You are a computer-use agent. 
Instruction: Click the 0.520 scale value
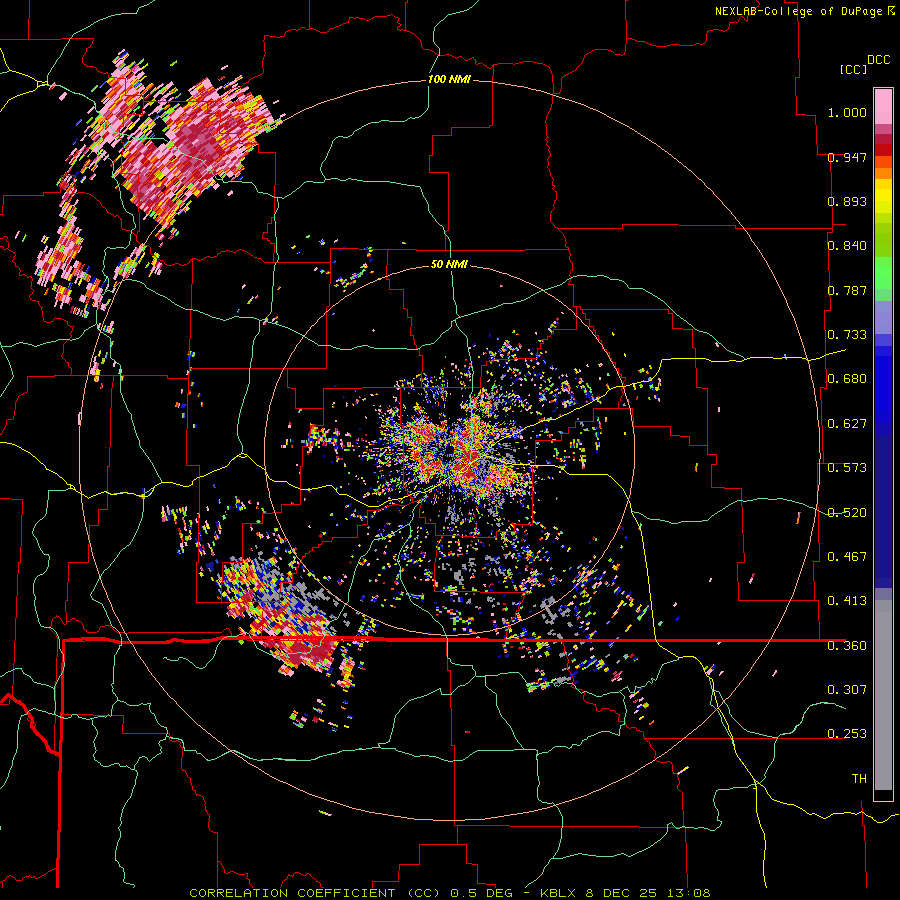click(x=847, y=513)
